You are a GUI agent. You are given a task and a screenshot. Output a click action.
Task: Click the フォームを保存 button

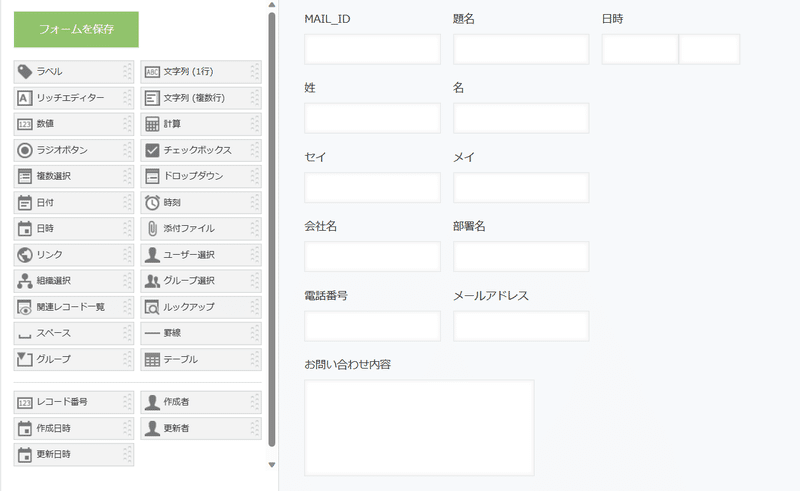coord(76,29)
